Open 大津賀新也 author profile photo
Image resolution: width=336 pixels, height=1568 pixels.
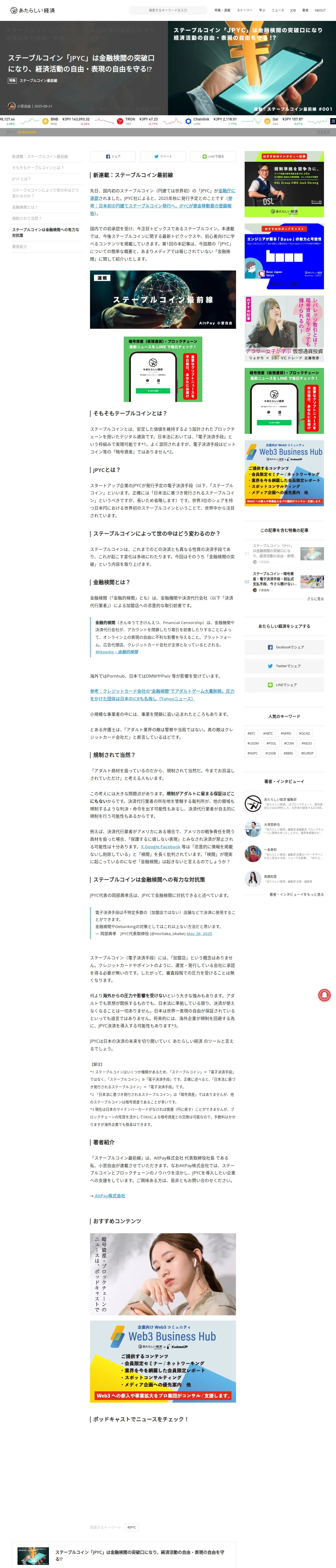pos(253,828)
